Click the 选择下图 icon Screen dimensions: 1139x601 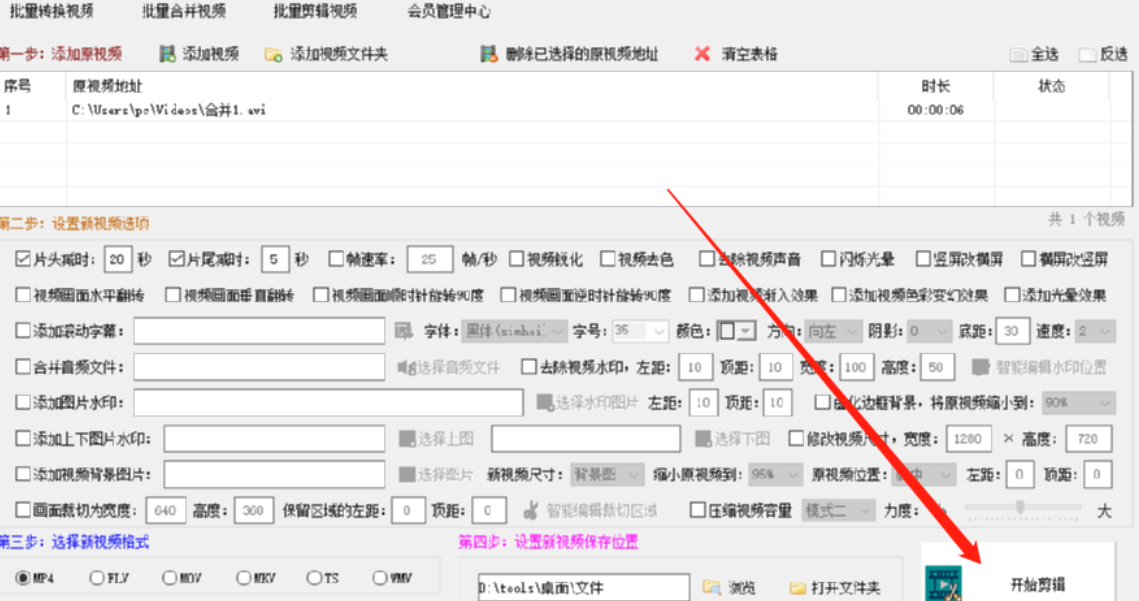(703, 438)
